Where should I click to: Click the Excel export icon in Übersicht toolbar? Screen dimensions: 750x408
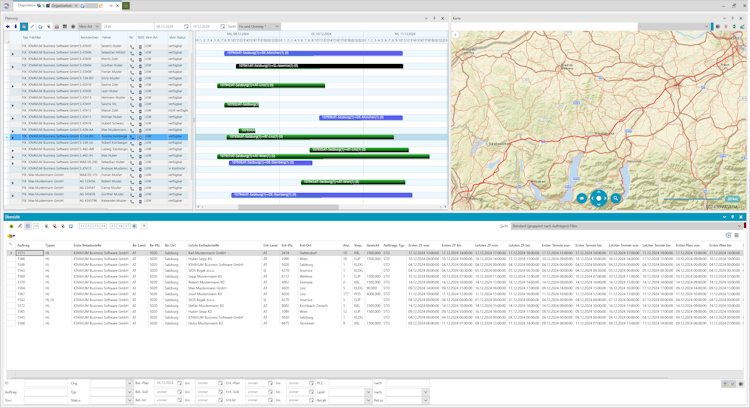[x=134, y=226]
